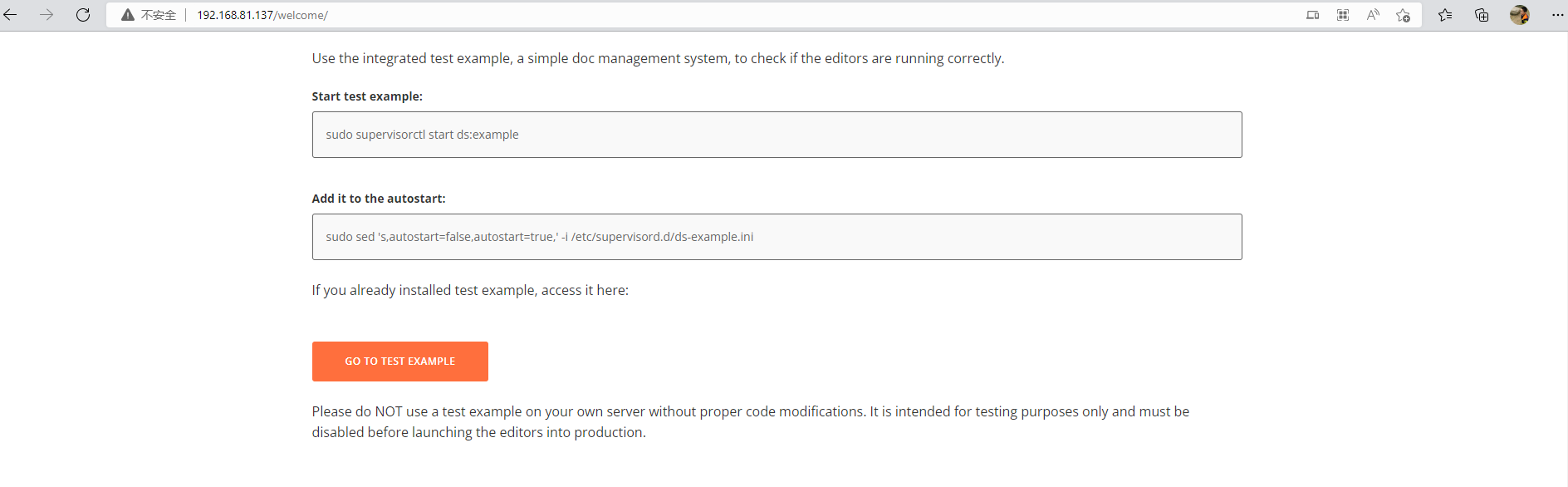Send this page to your devices

click(1313, 15)
